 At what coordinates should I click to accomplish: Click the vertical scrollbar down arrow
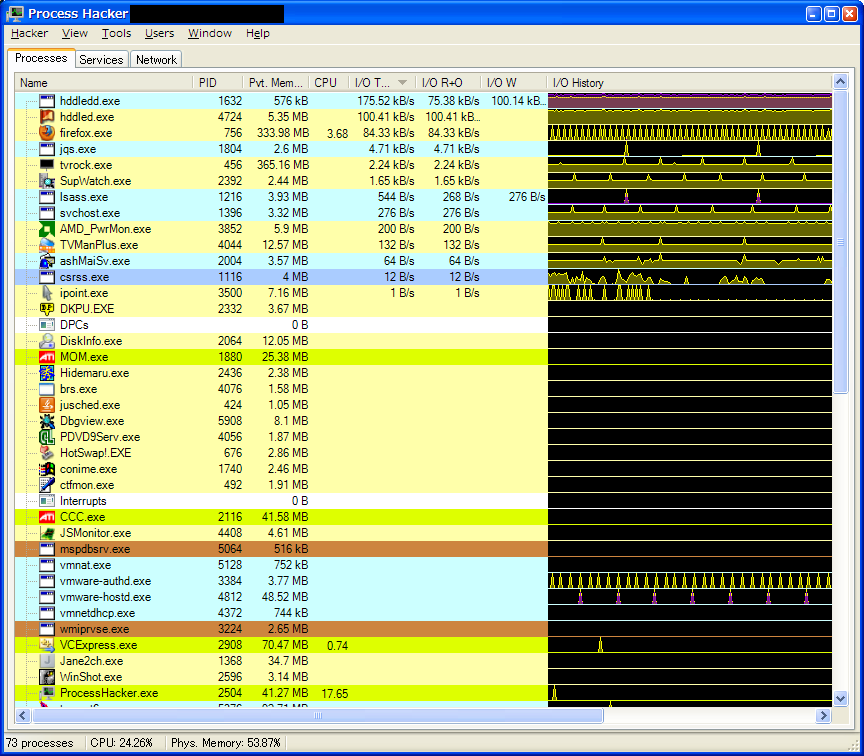(840, 699)
